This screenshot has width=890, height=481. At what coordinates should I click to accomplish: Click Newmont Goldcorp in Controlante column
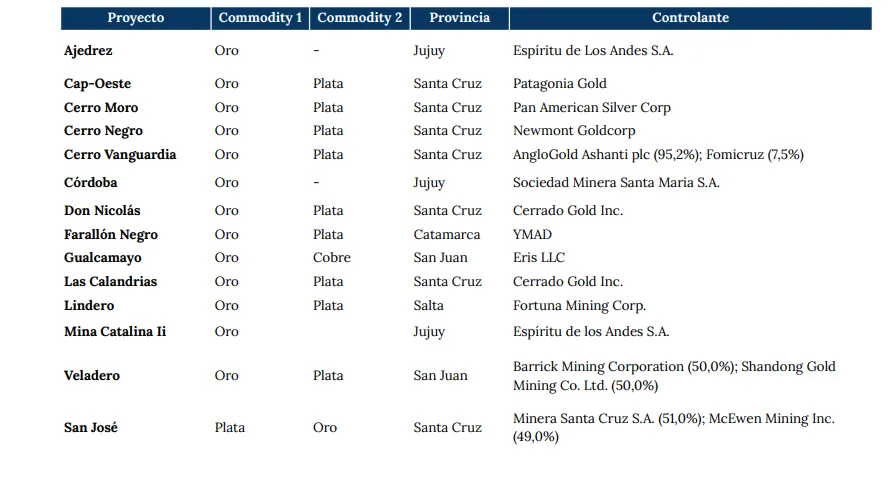tap(574, 131)
